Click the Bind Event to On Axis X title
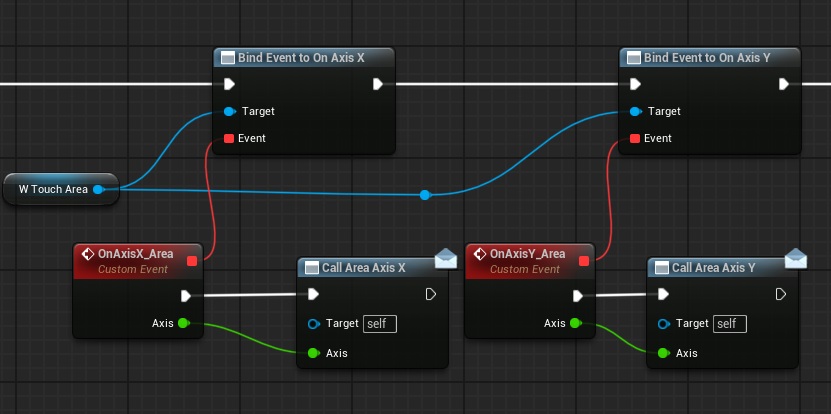 (x=301, y=58)
